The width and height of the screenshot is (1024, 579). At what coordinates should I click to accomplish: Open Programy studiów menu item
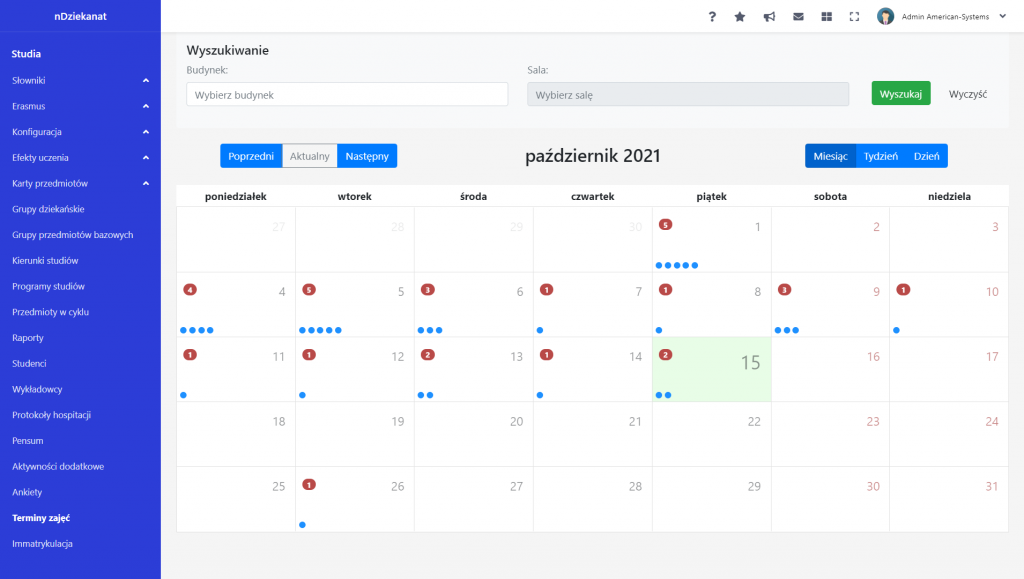(x=48, y=286)
